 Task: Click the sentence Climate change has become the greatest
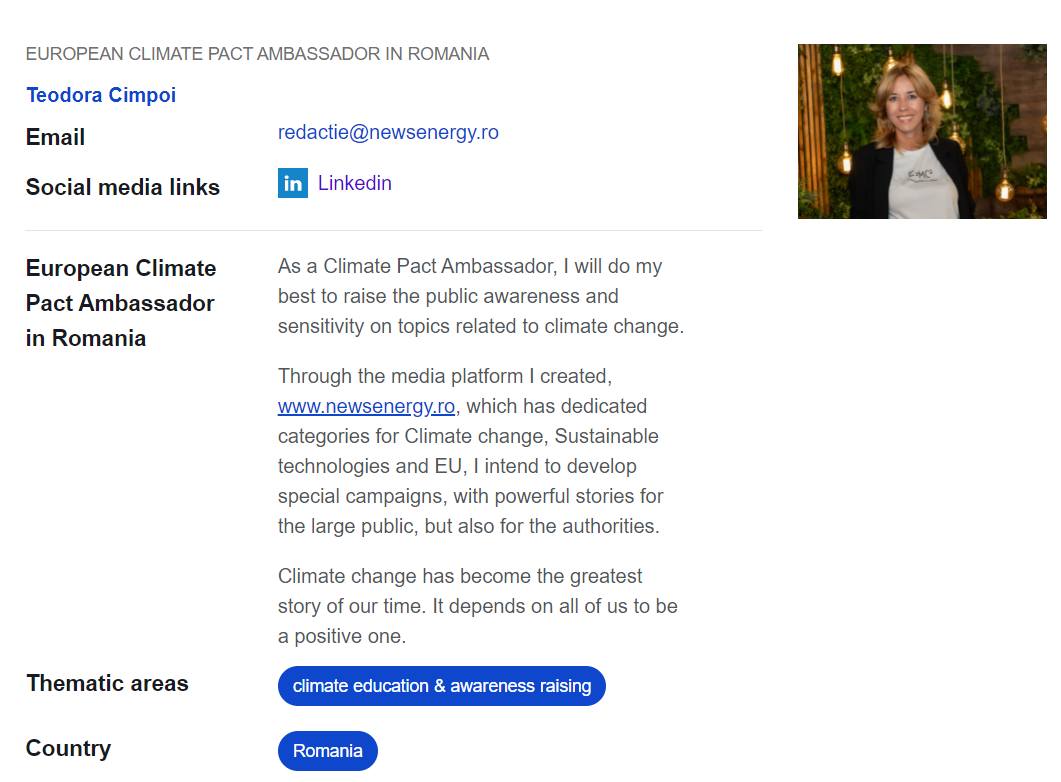tap(459, 576)
